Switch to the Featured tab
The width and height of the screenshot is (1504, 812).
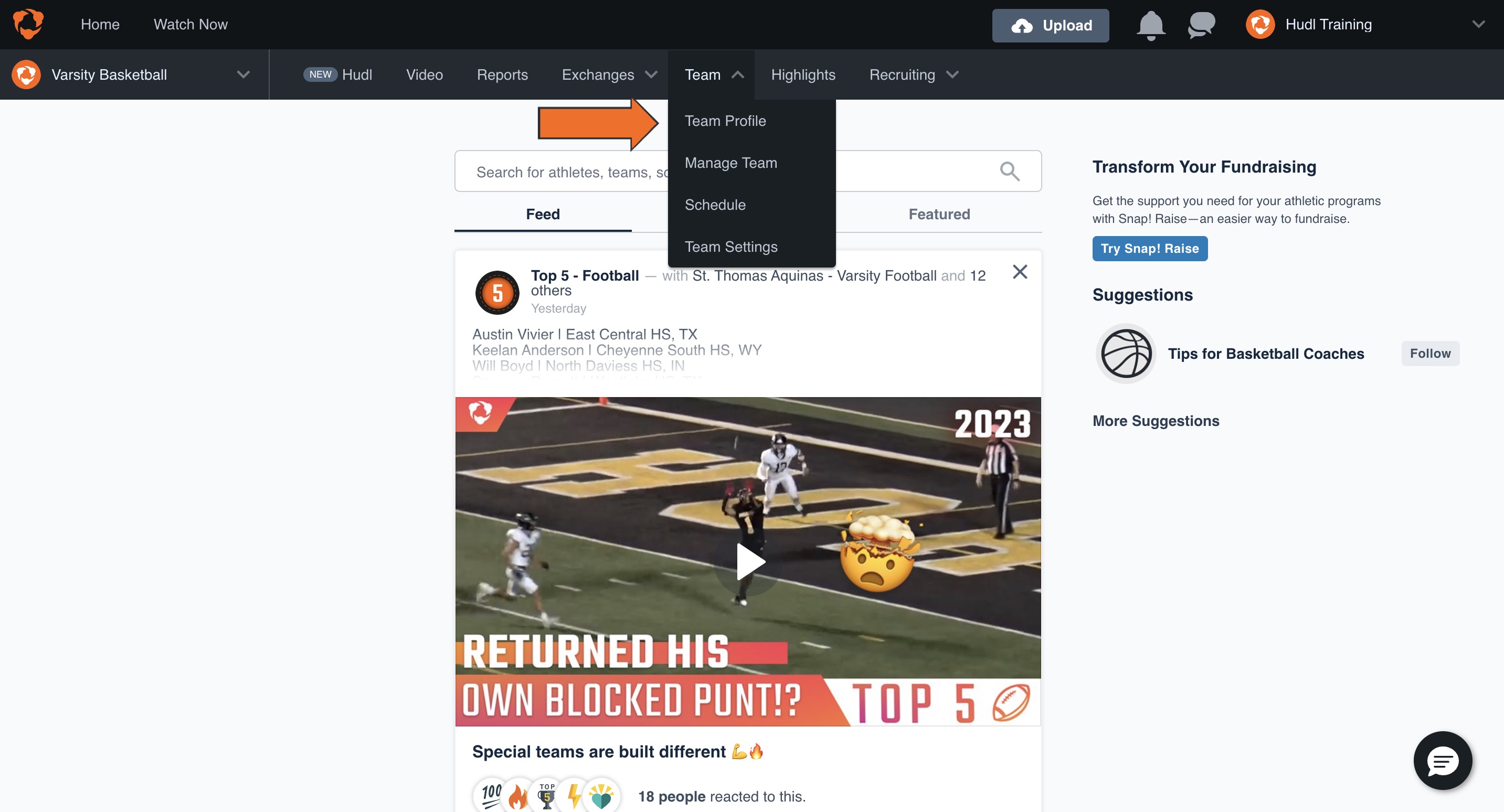tap(939, 214)
